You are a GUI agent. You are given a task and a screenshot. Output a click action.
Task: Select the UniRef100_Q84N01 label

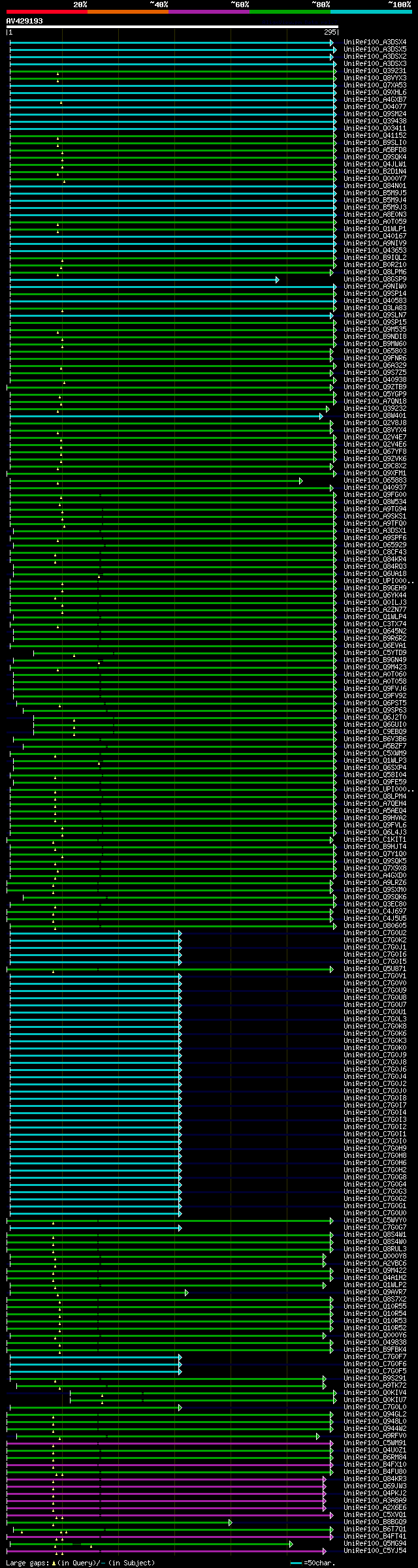[375, 186]
